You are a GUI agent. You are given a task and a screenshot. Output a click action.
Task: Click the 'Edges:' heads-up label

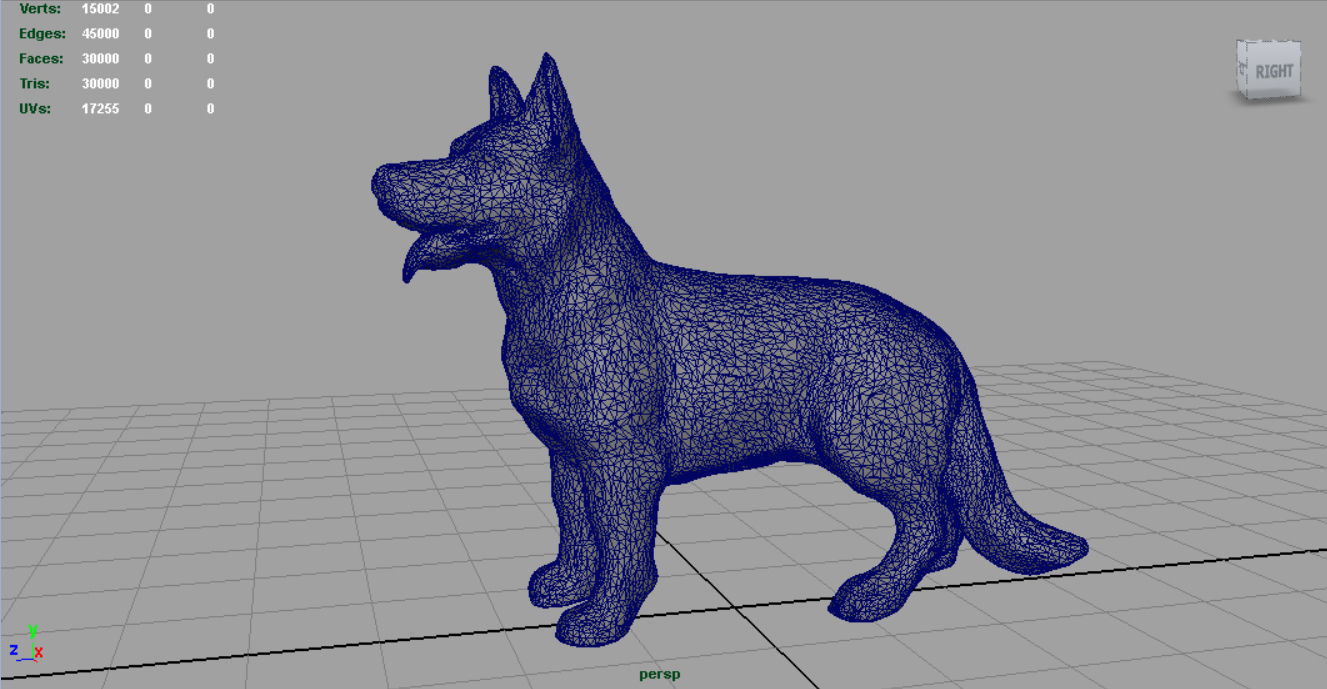point(41,33)
